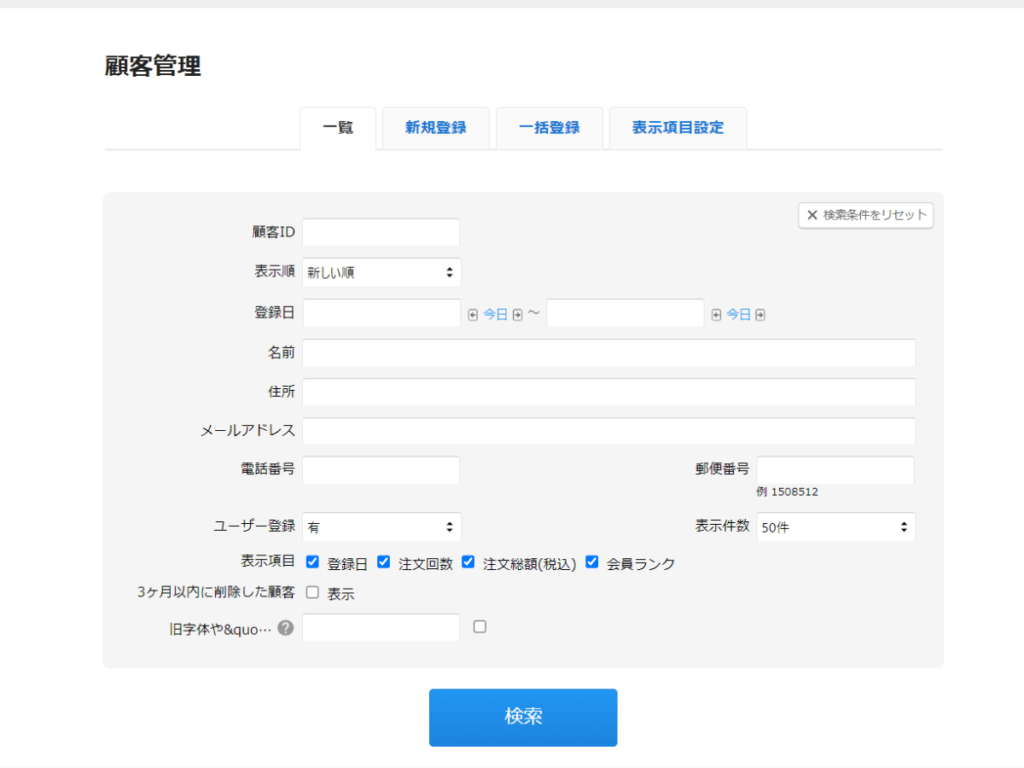This screenshot has height=768, width=1024.
Task: Open the ユーザー登録 dropdown
Action: (x=381, y=526)
